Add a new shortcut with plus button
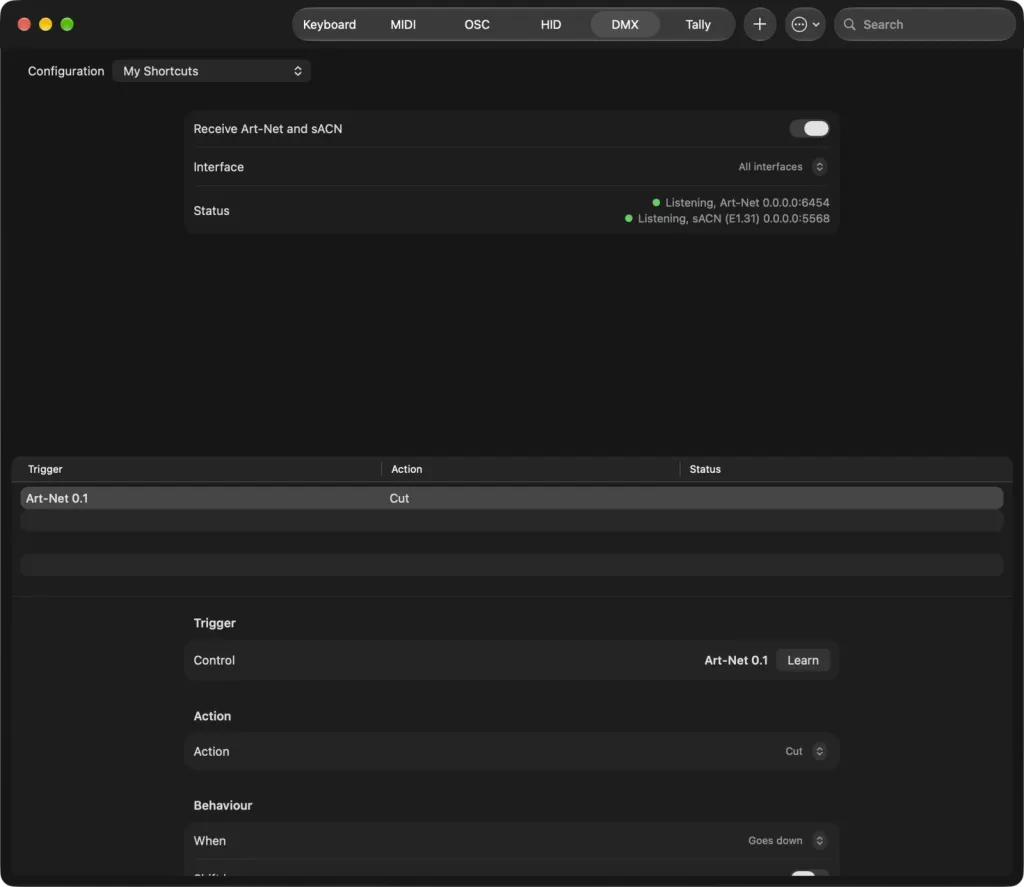 (x=760, y=24)
